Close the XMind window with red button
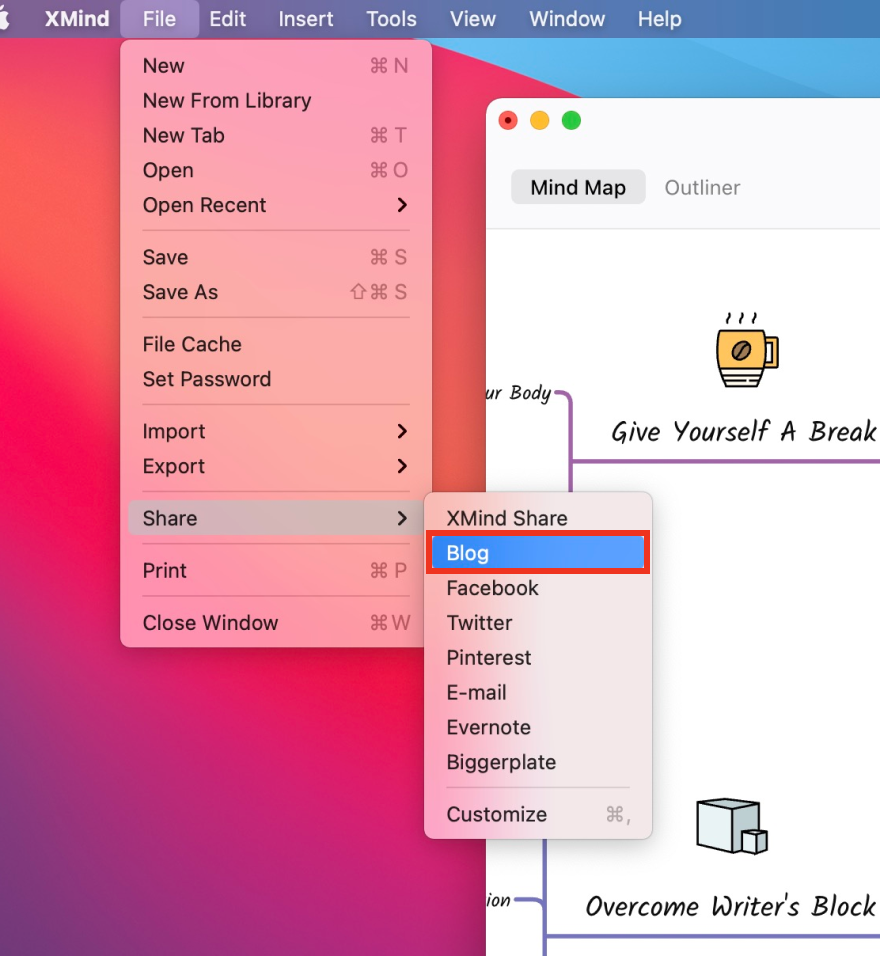 click(x=507, y=120)
